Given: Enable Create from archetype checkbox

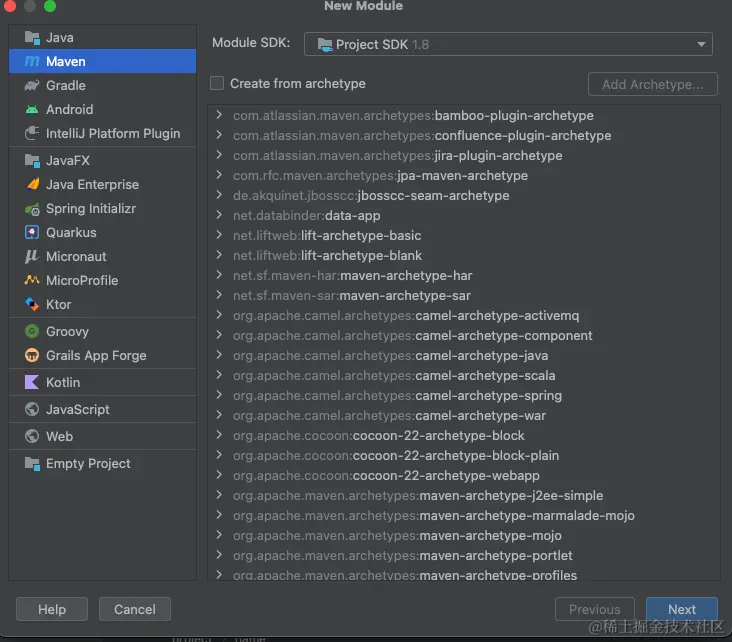Looking at the screenshot, I should click(x=217, y=84).
